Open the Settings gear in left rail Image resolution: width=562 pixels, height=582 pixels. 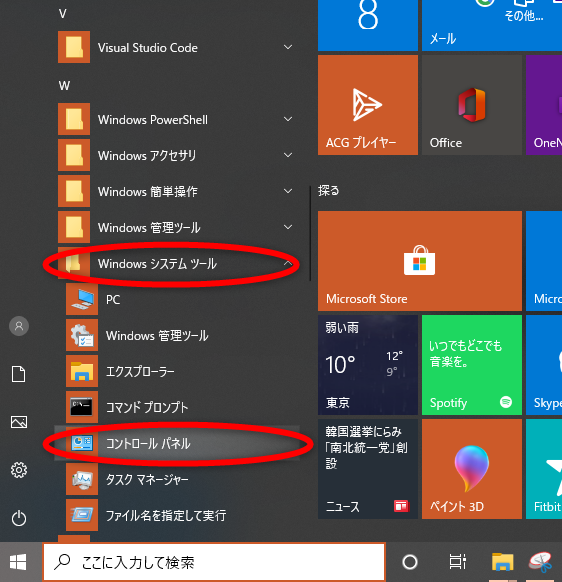[x=19, y=470]
